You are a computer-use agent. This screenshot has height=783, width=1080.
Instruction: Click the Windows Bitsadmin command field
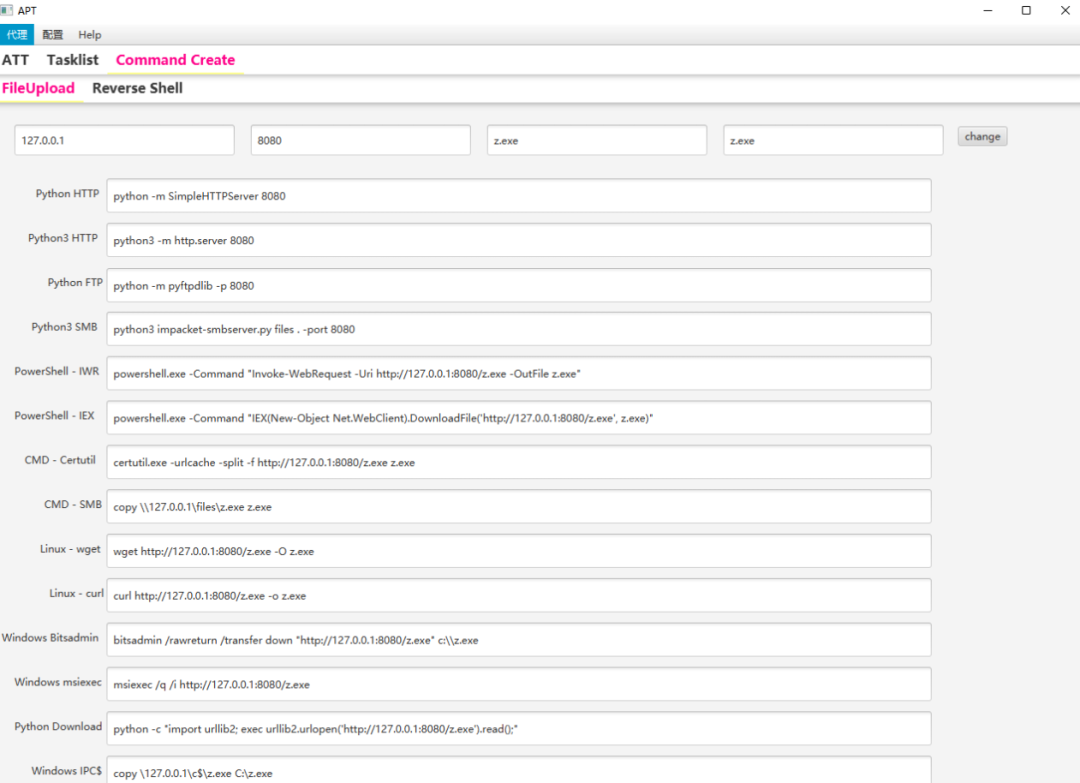(519, 640)
